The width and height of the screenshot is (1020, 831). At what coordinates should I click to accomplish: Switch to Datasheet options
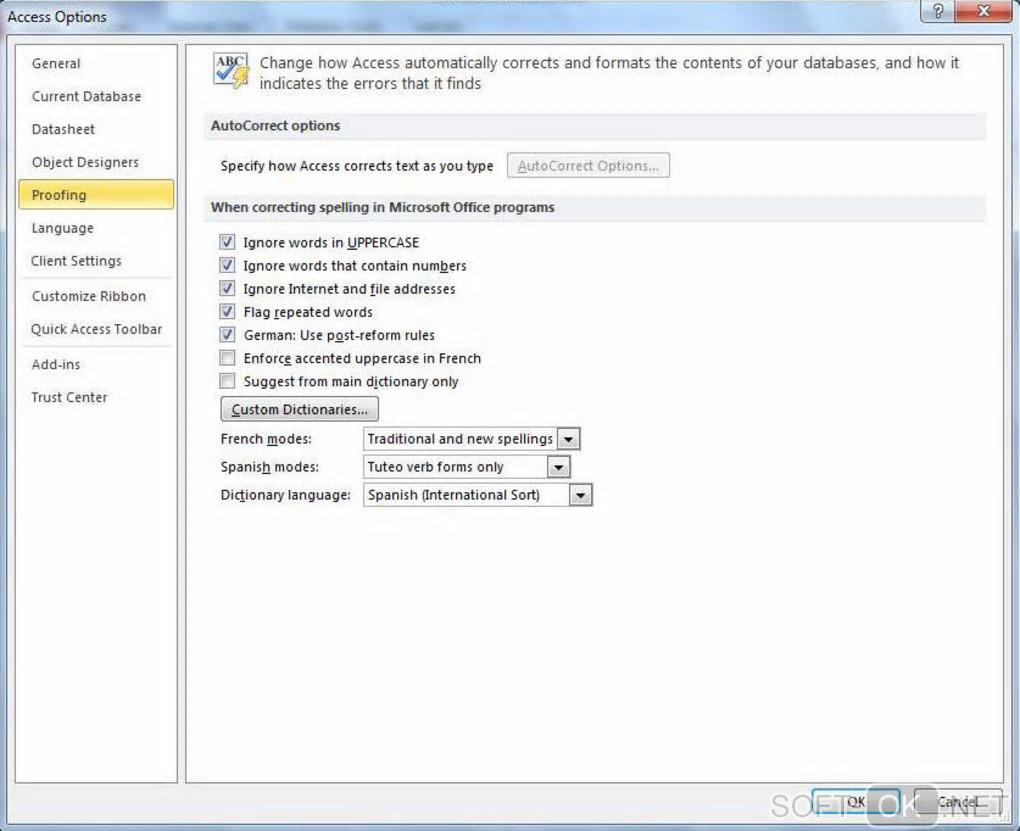pyautogui.click(x=96, y=129)
